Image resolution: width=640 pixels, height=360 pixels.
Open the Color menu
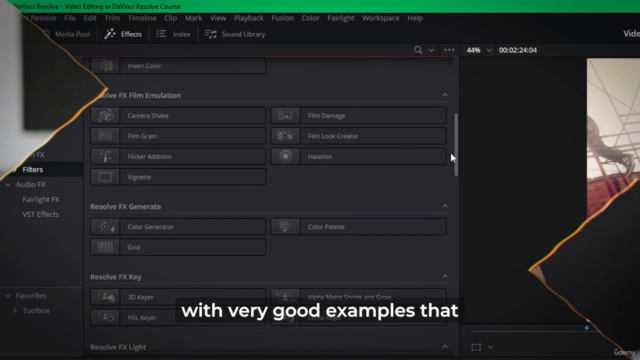310,18
